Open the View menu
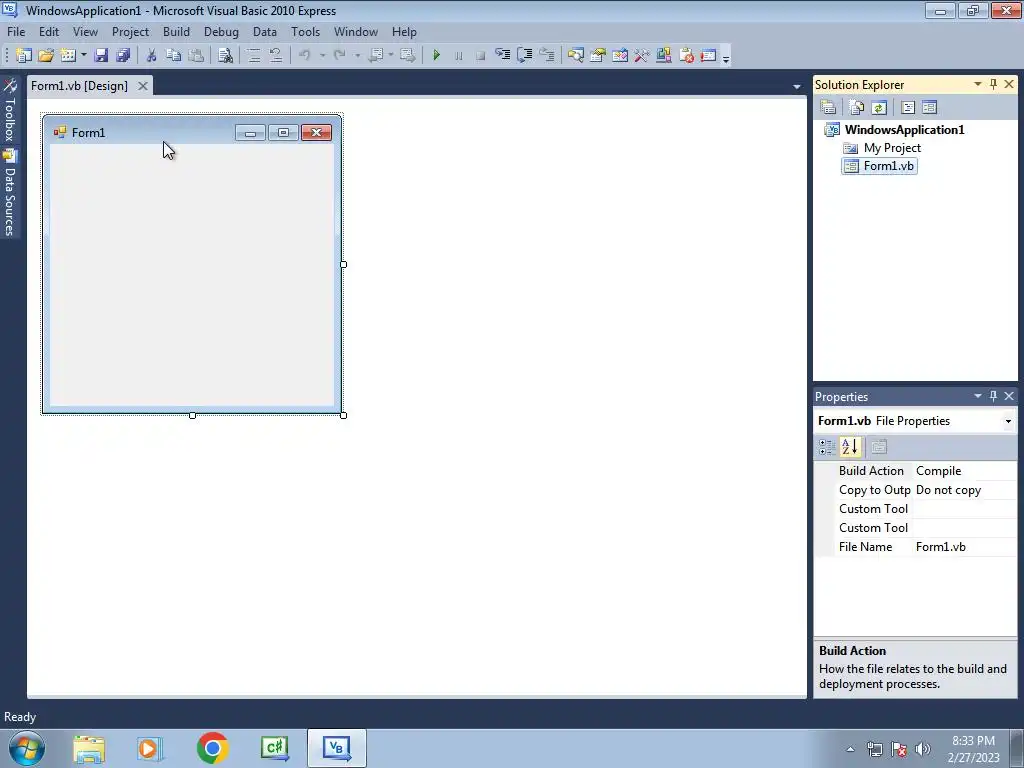Screen dimensions: 1024x768 click(85, 32)
